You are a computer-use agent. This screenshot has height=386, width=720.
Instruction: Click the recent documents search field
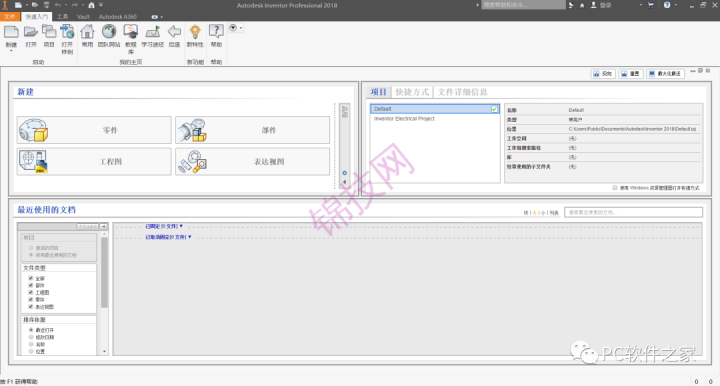click(633, 212)
